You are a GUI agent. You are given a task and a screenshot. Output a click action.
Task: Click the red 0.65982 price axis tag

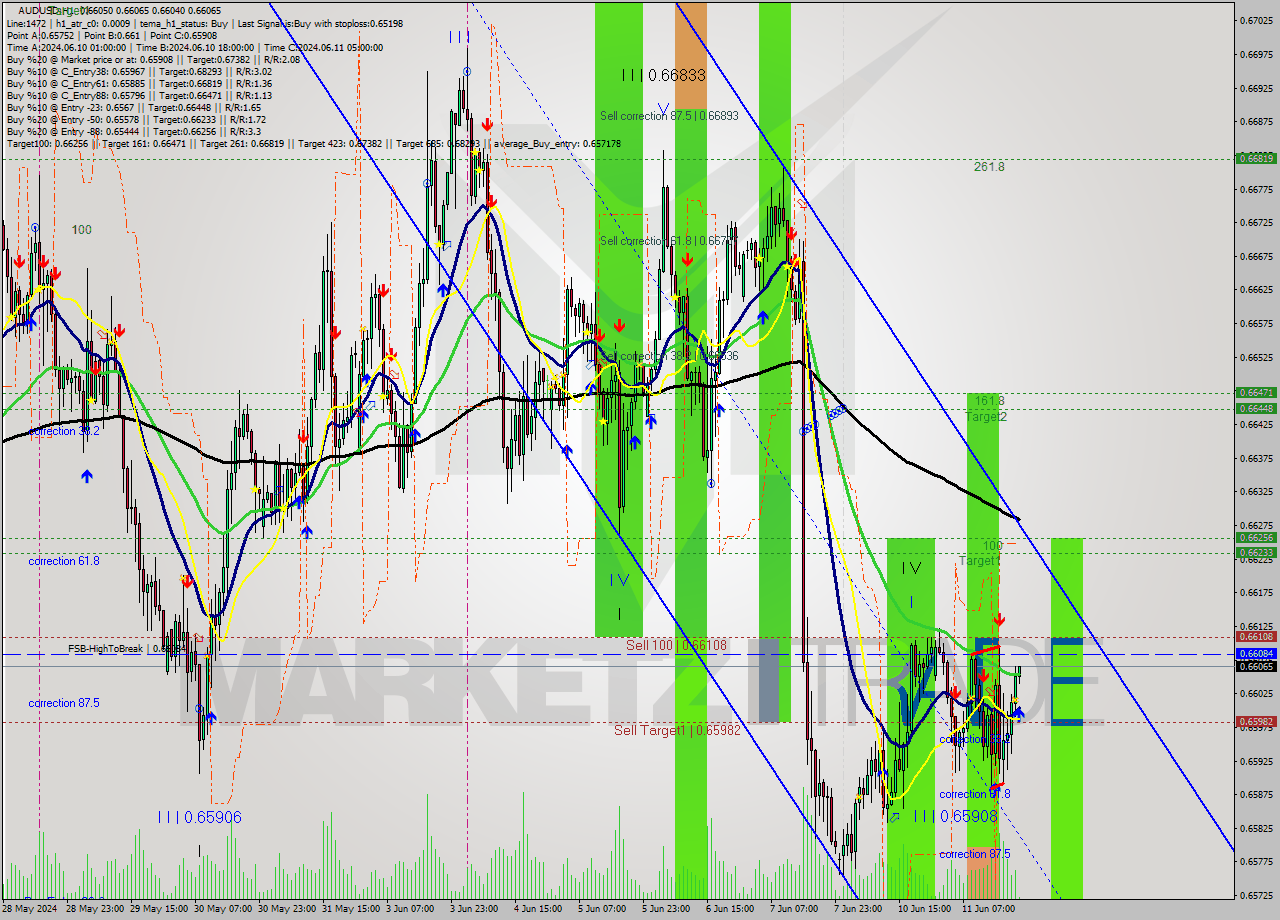1255,721
